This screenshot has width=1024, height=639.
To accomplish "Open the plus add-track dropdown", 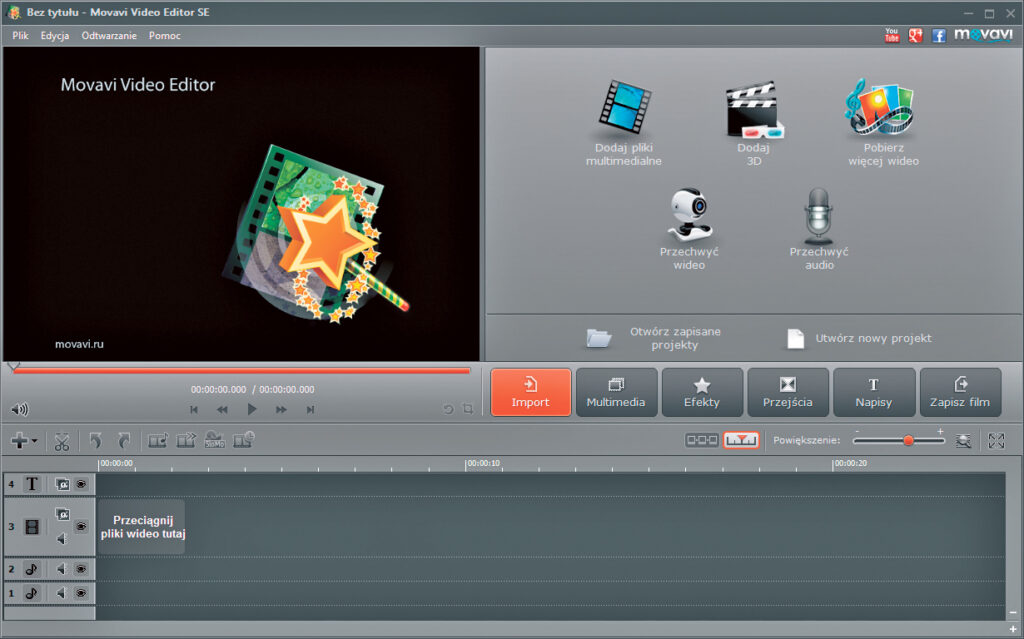I will (x=23, y=440).
